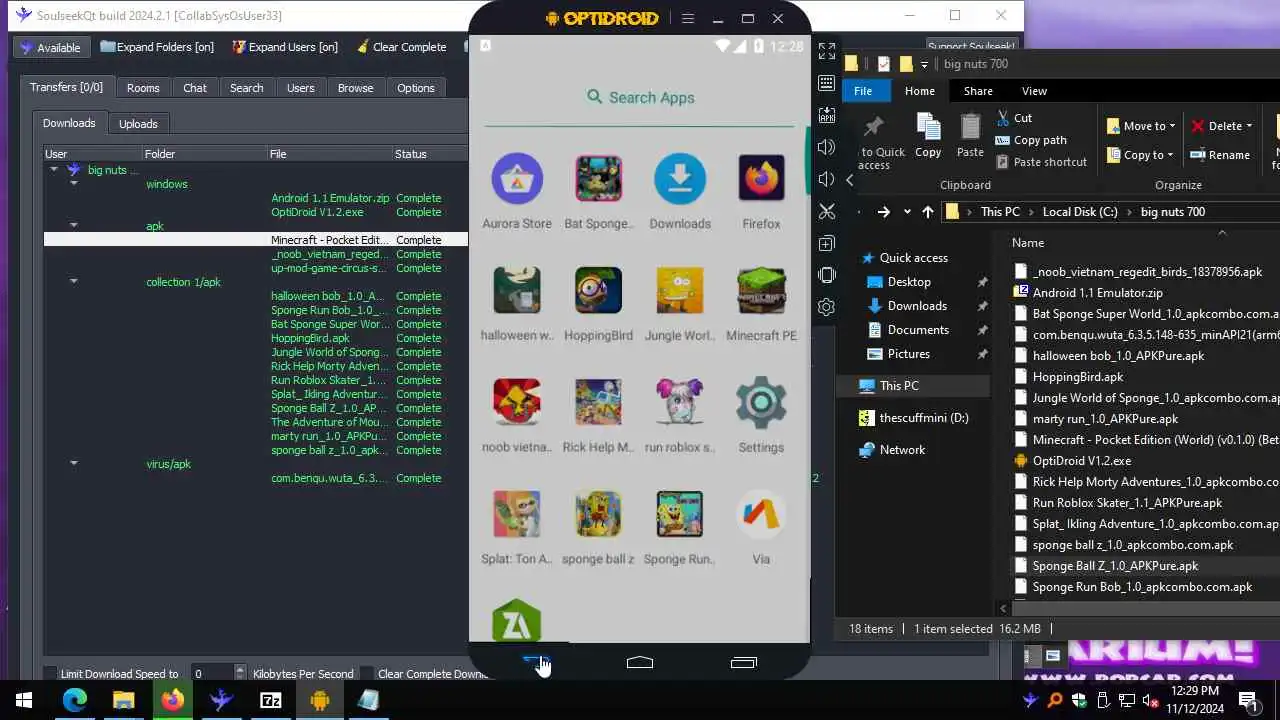Collapse the virus/apk folder node

pyautogui.click(x=74, y=464)
